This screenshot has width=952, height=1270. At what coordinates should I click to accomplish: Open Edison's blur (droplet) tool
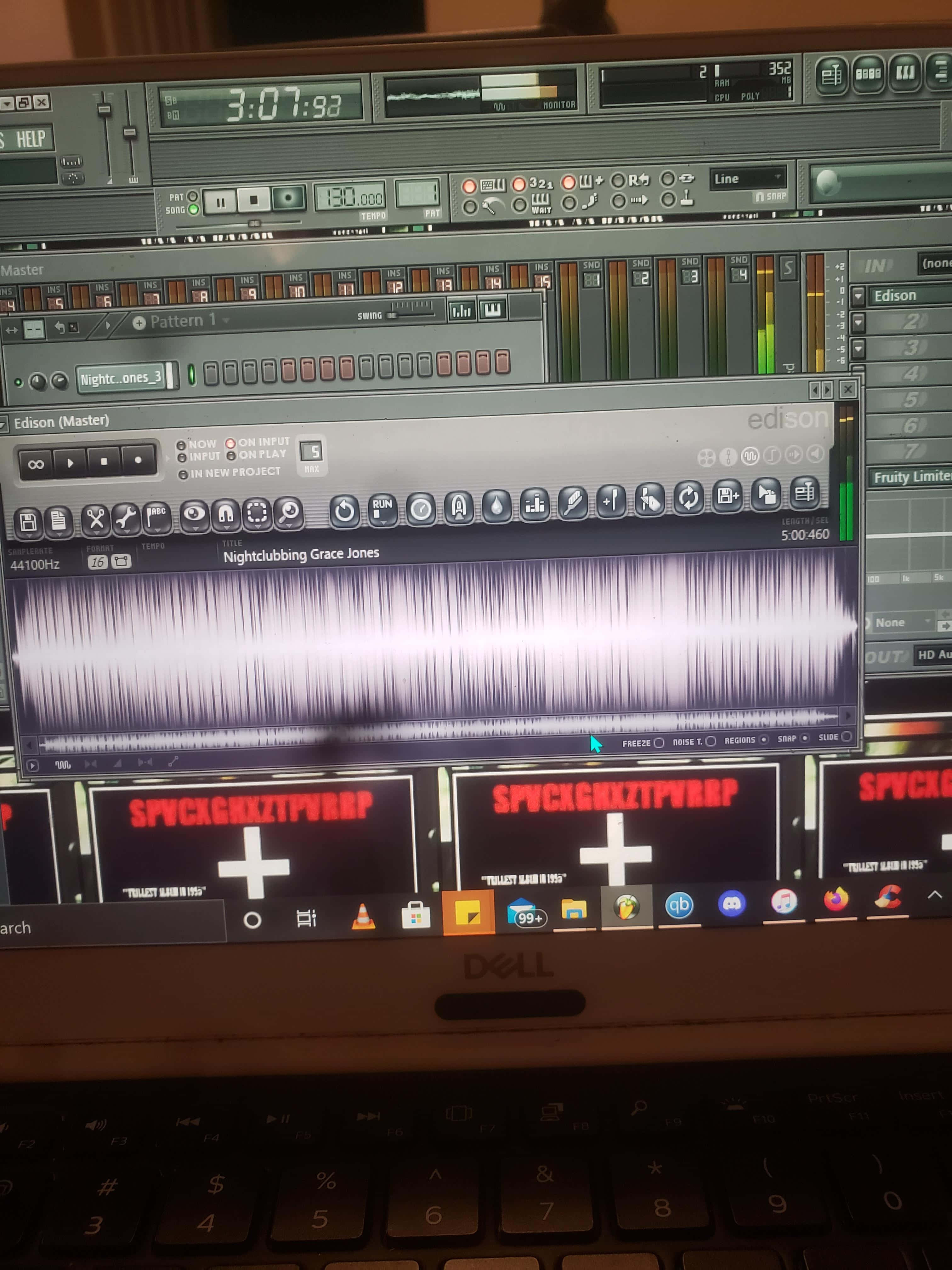[x=496, y=505]
